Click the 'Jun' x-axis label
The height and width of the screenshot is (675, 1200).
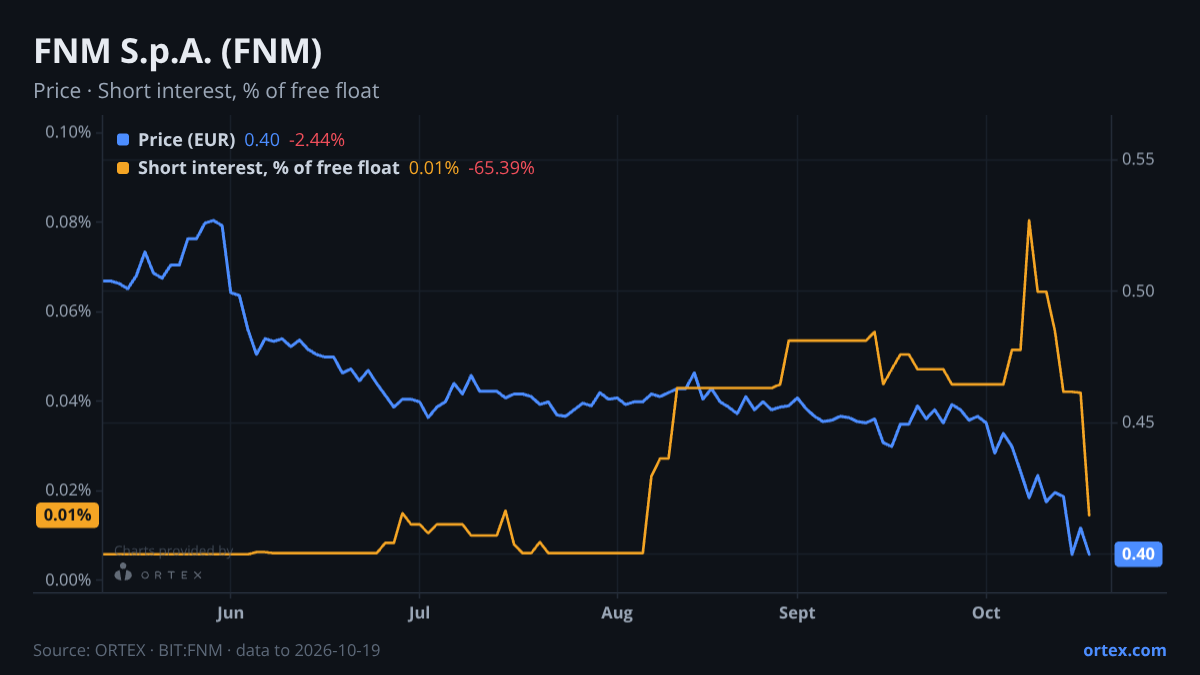231,613
